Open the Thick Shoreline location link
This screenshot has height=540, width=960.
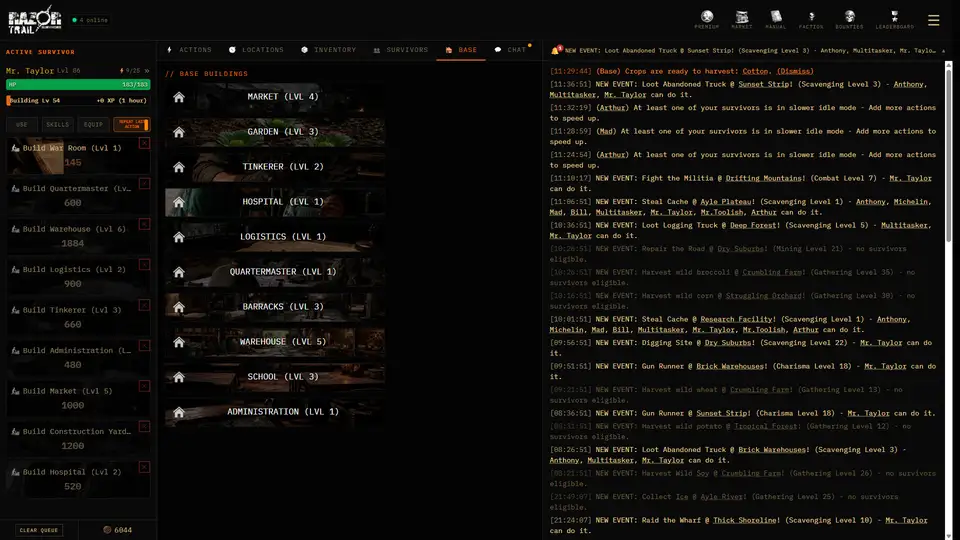(744, 520)
